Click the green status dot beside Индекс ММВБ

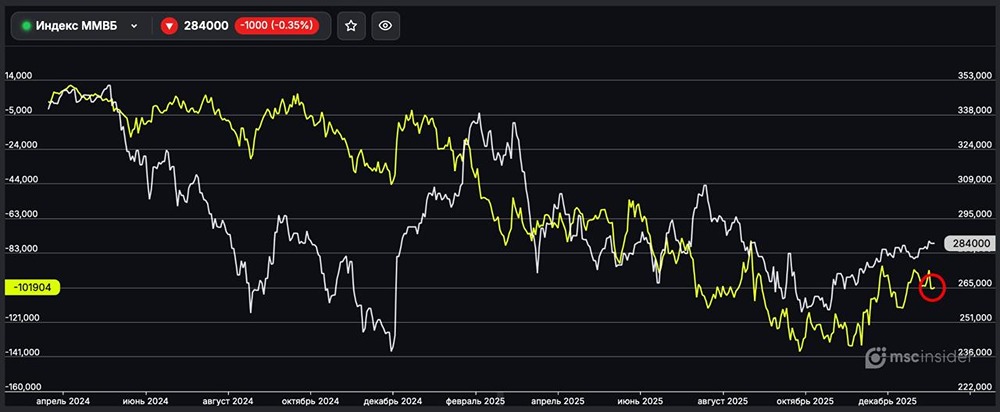point(27,26)
